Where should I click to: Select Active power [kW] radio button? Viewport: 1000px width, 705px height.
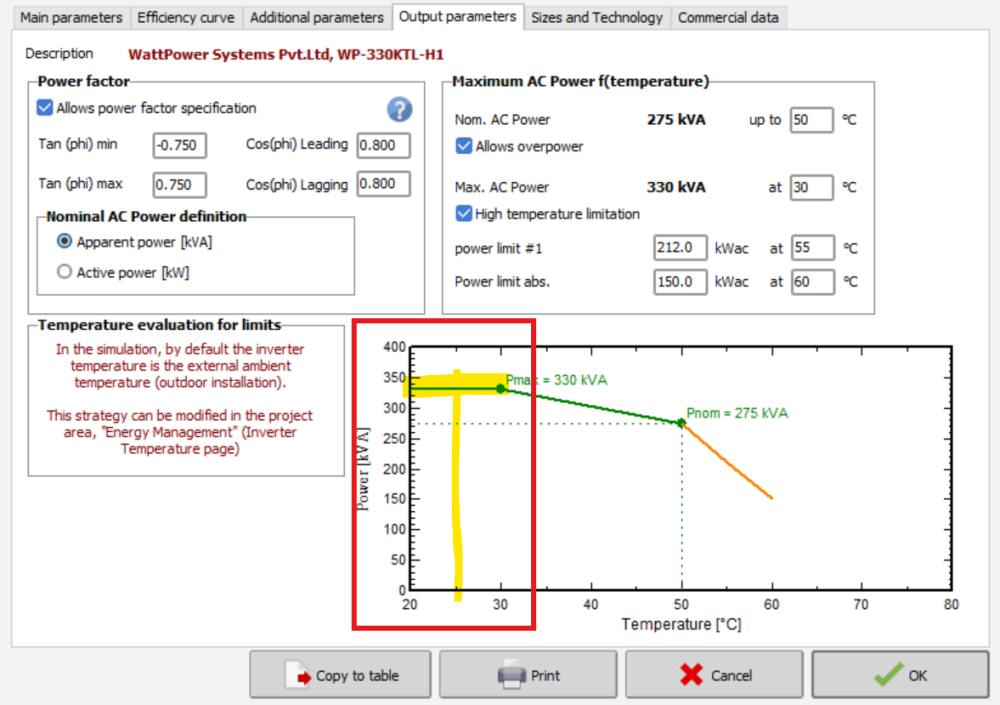(65, 272)
